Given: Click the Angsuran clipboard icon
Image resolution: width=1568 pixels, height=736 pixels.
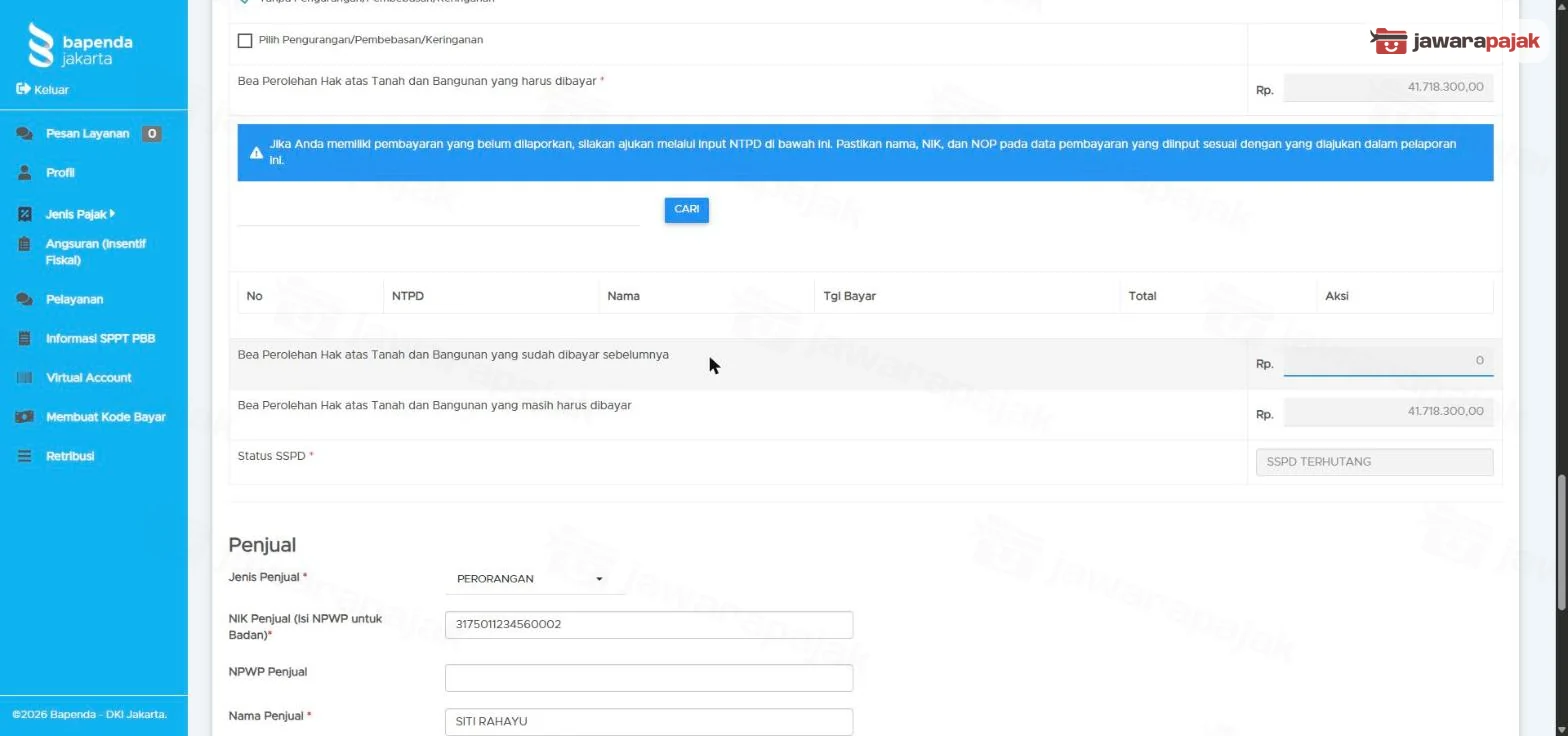Looking at the screenshot, I should point(25,244).
